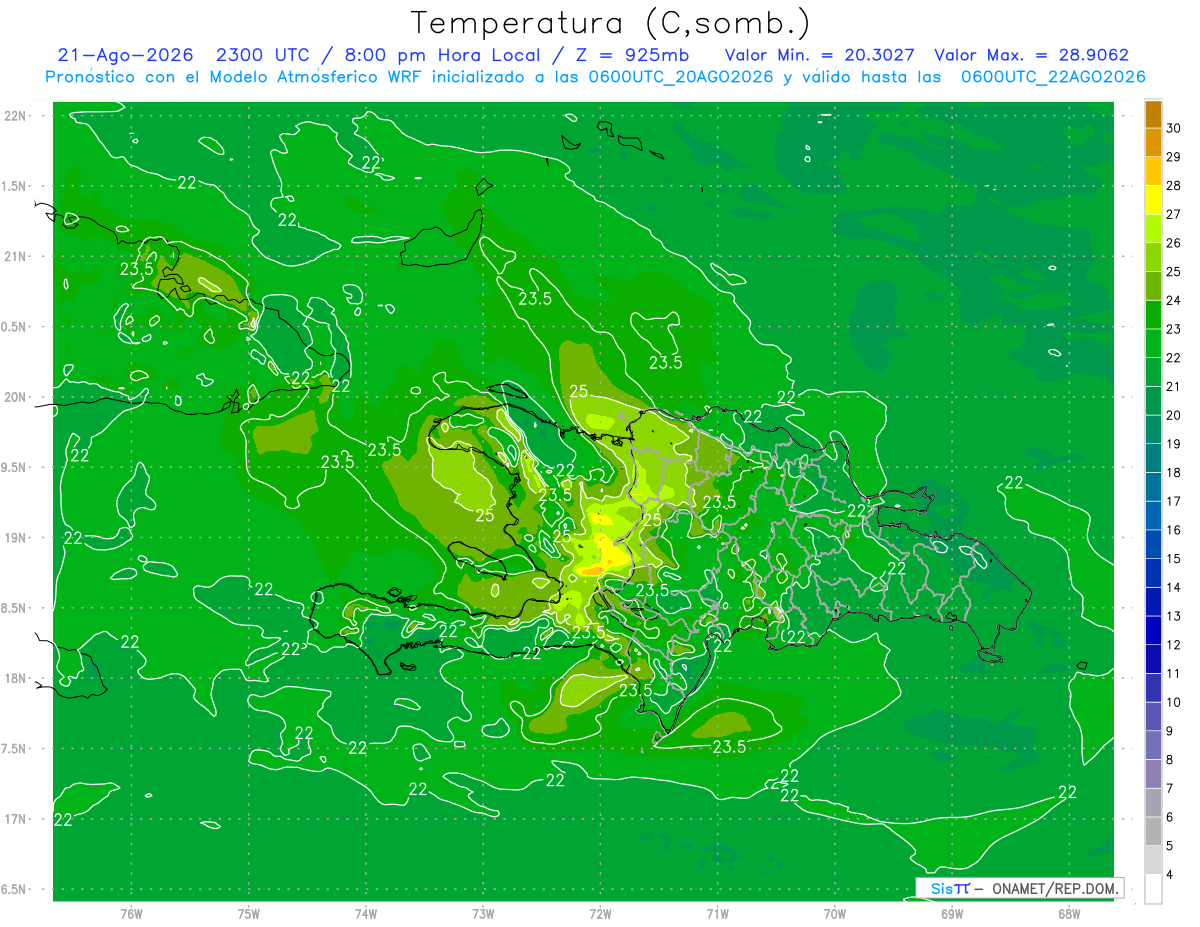
Task: Click the "Sisπ" logo text
Action: (x=949, y=888)
